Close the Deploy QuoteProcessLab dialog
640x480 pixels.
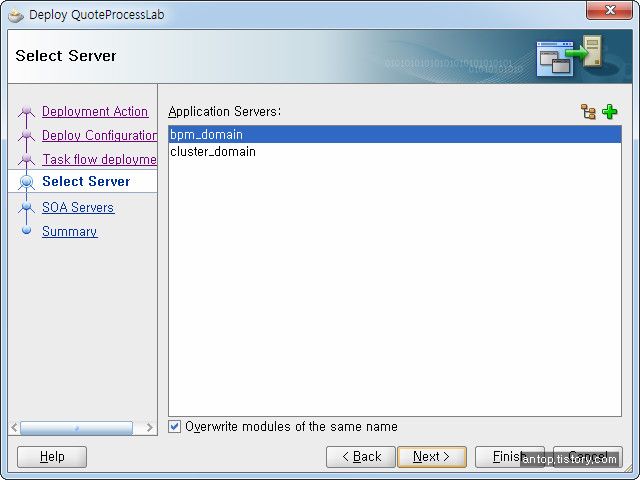pos(610,10)
